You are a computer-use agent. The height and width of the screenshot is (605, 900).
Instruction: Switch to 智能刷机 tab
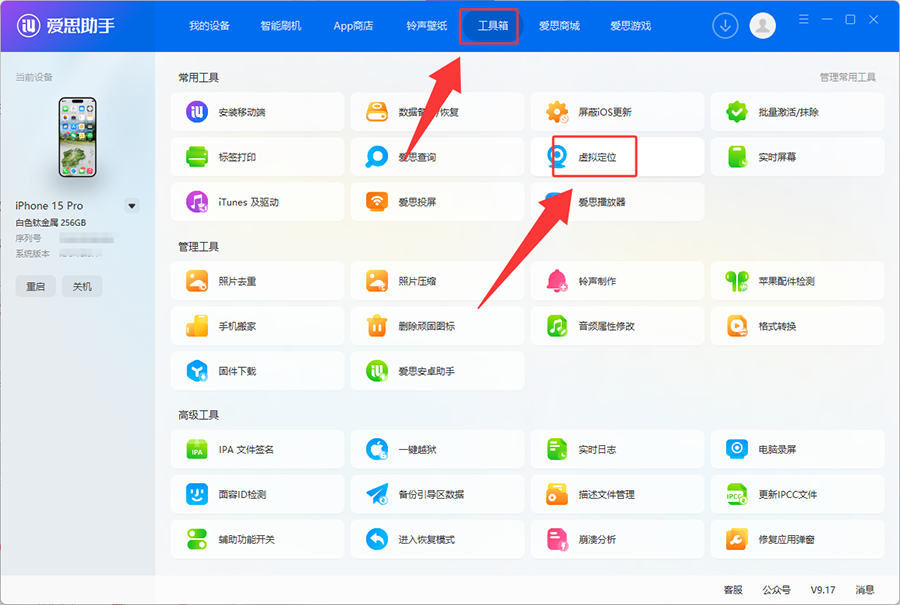point(281,26)
